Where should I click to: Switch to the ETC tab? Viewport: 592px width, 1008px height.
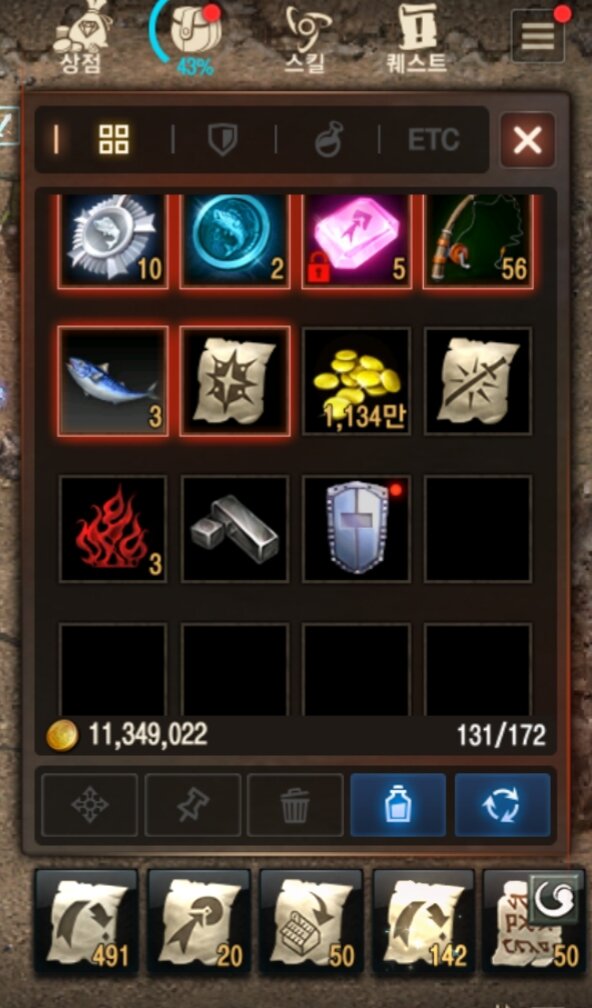[434, 140]
